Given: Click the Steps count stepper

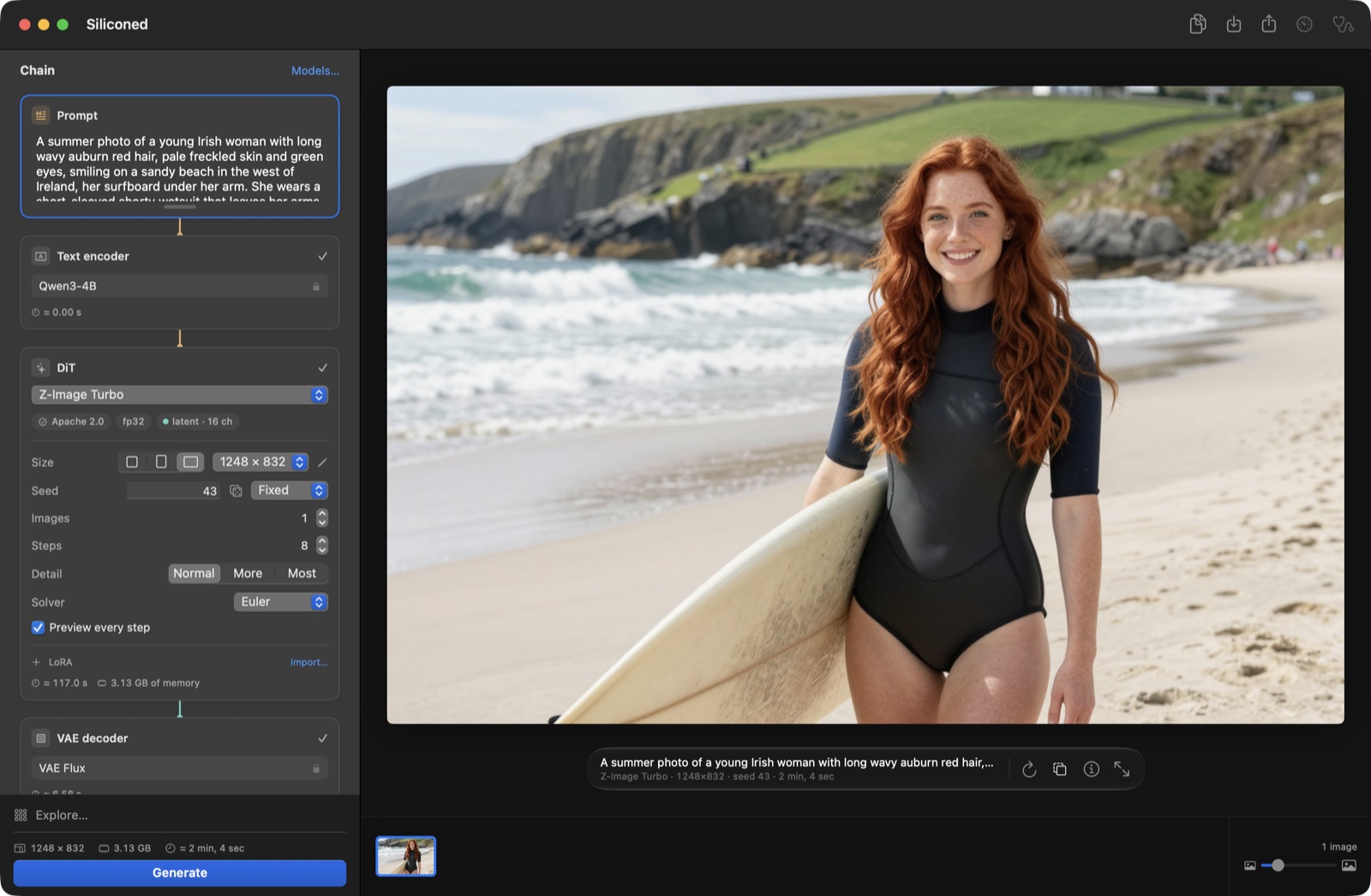Looking at the screenshot, I should pyautogui.click(x=322, y=546).
